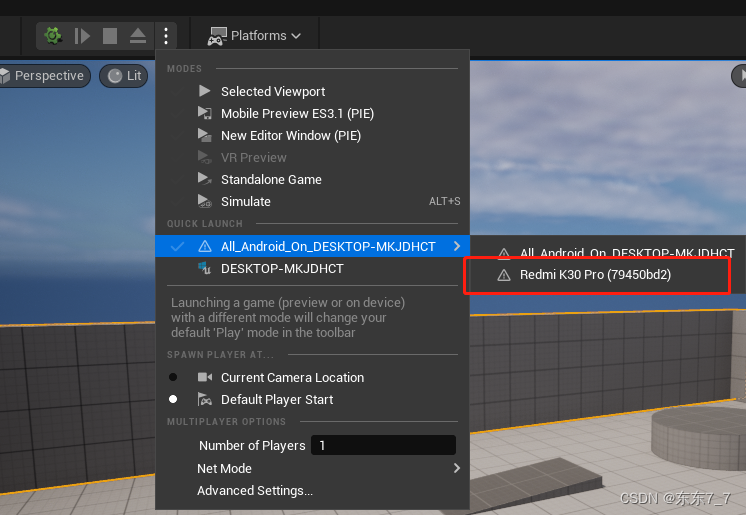Click the warning icon beside Redmi K30 Pro

pos(503,275)
